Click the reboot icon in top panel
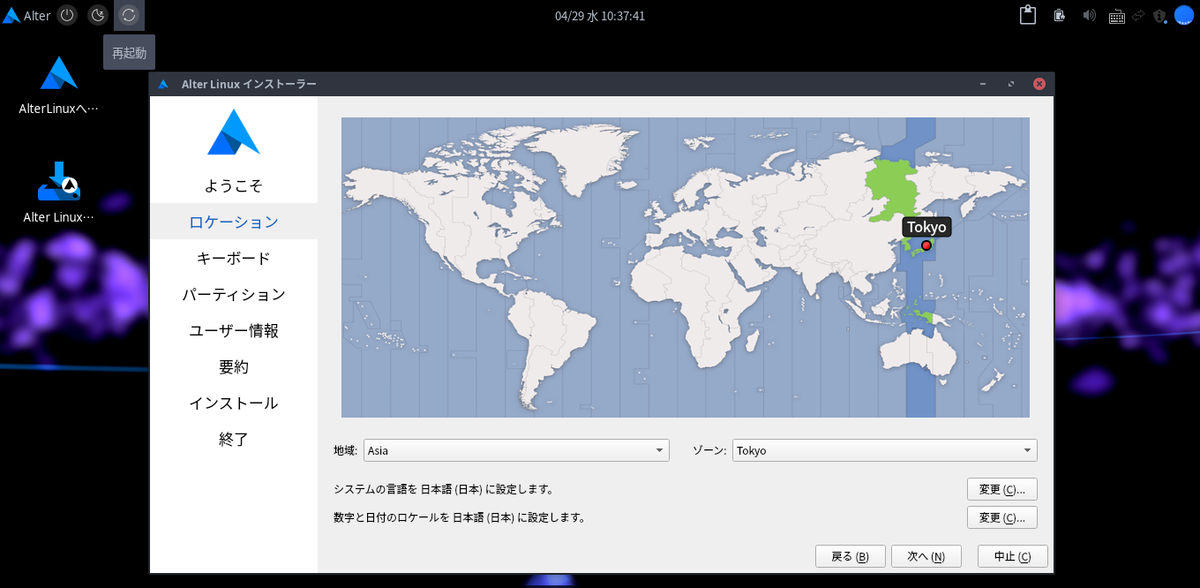Viewport: 1200px width, 588px height. [129, 15]
